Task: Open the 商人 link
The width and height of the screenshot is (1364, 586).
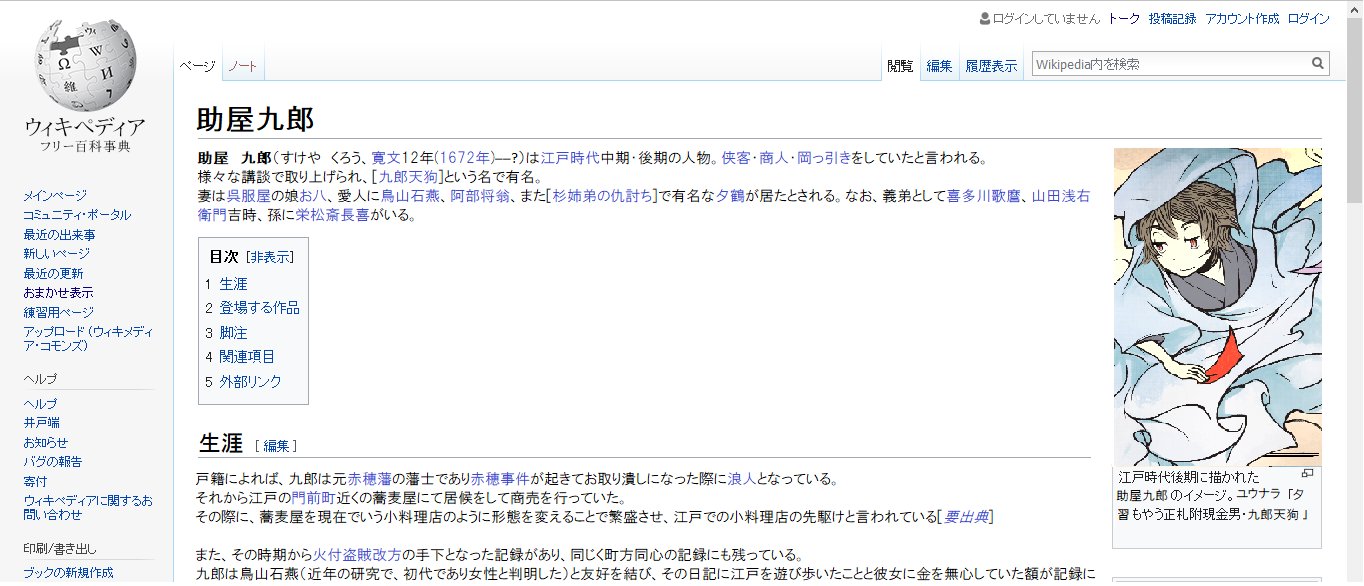Action: [774, 158]
